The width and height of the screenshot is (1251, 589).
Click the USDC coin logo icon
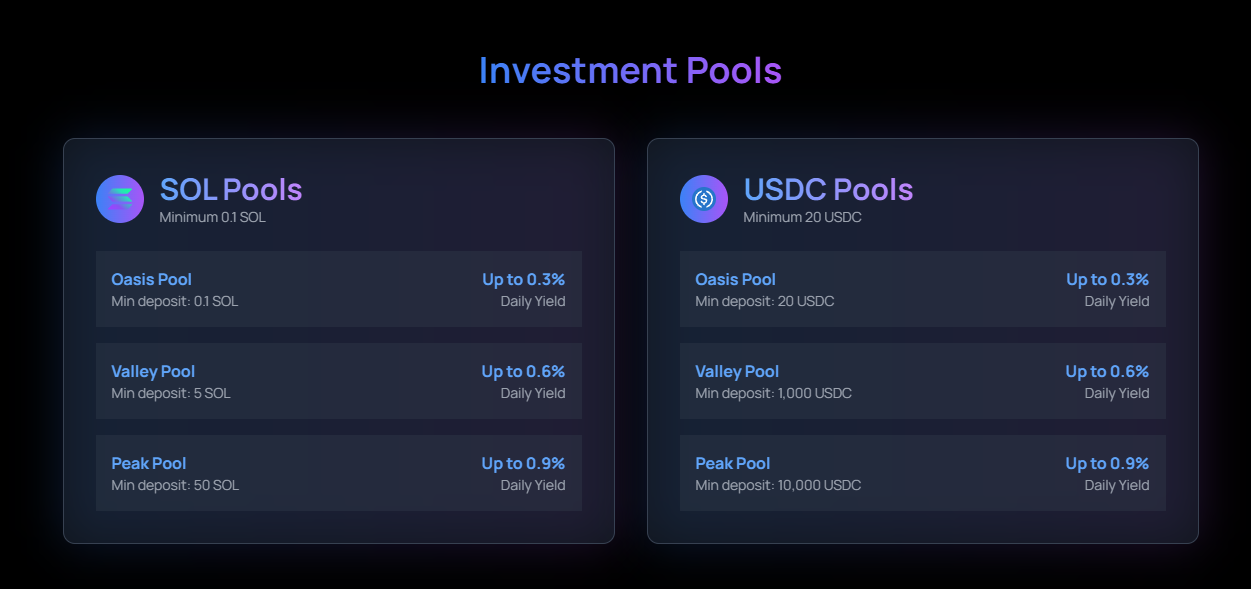pyautogui.click(x=704, y=199)
